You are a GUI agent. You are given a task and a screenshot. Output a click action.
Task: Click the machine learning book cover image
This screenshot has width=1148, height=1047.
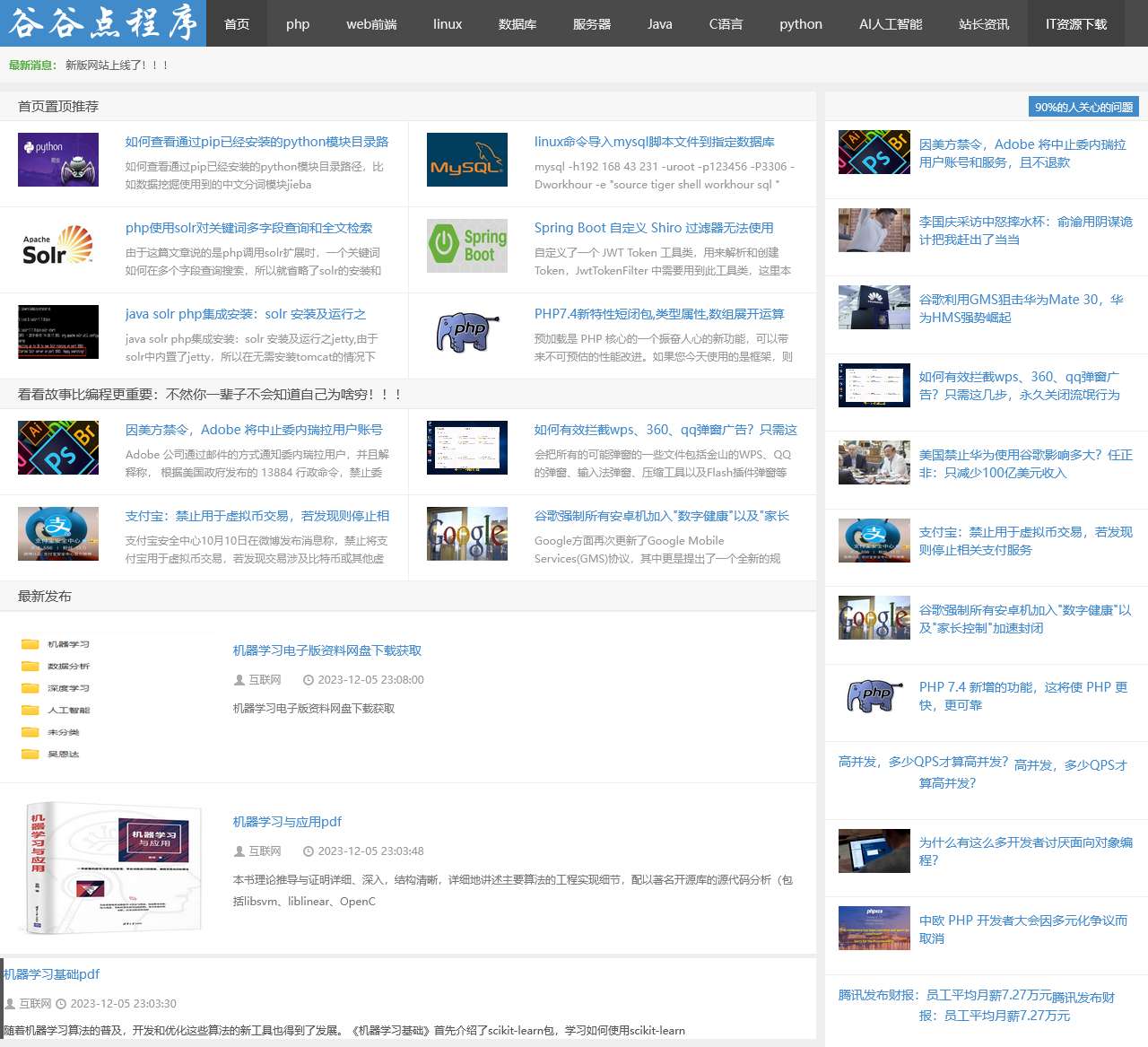108,868
